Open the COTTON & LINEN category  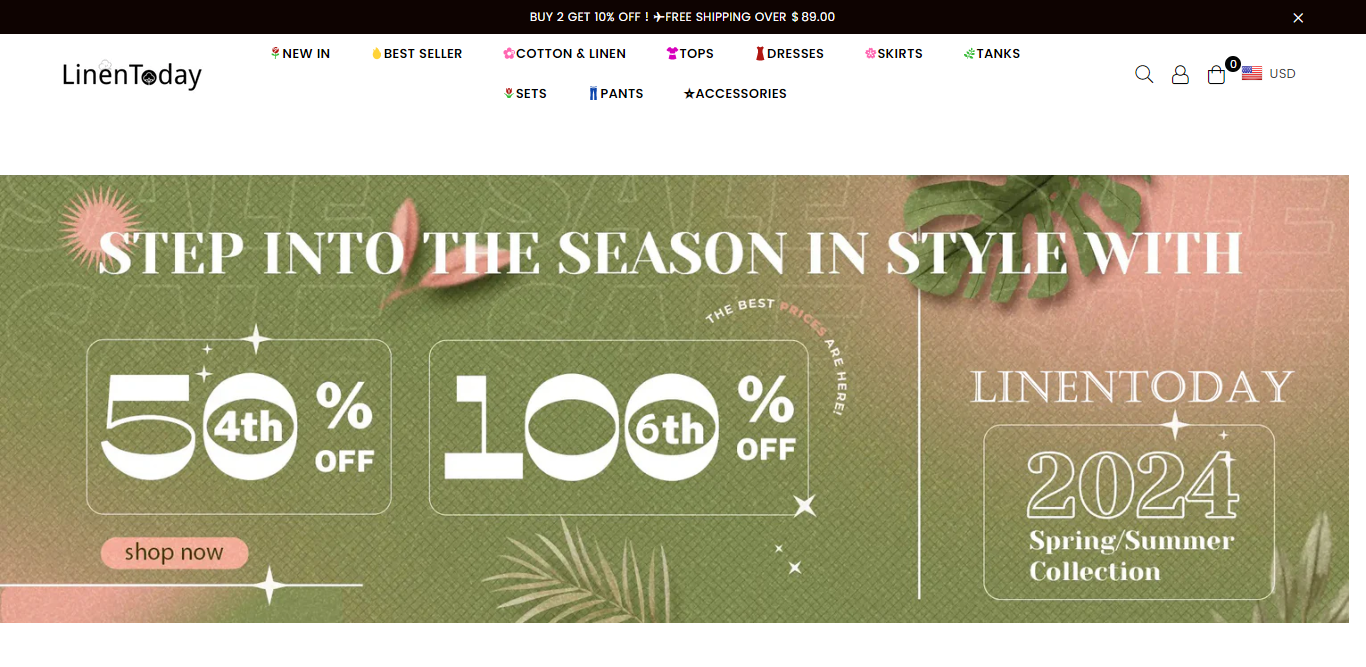(x=564, y=54)
